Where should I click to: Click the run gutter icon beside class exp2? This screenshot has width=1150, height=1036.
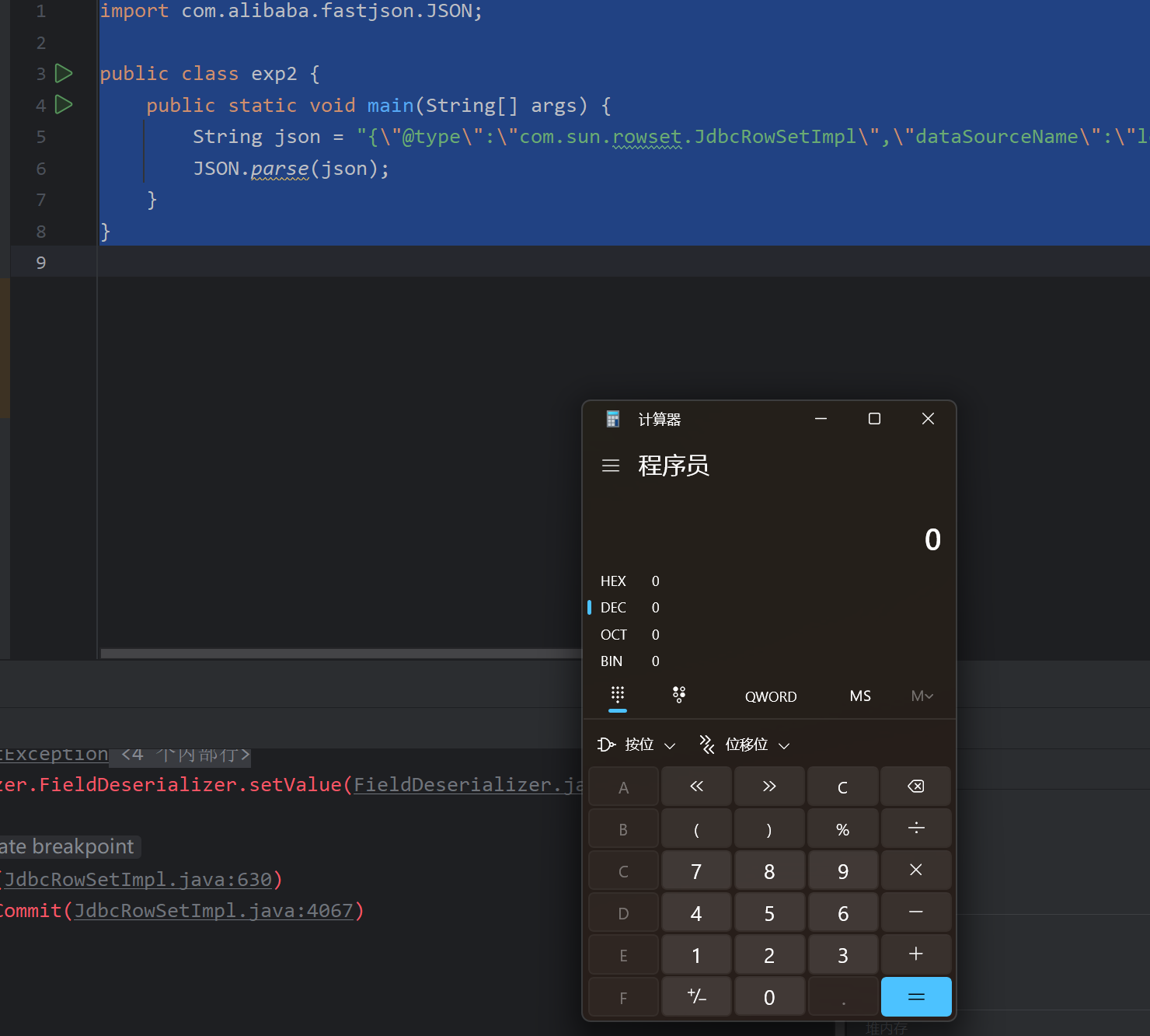tap(64, 74)
